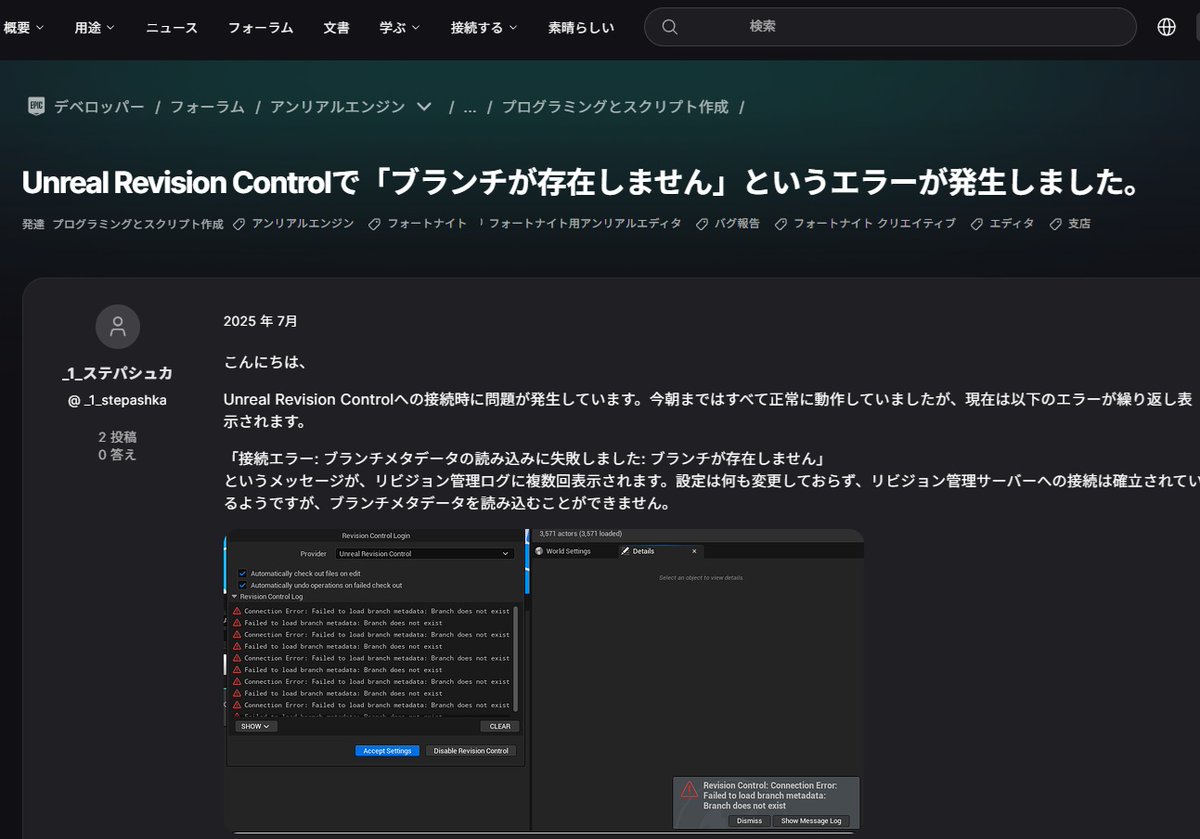1200x839 pixels.
Task: Open the globe language selector
Action: click(x=1166, y=27)
